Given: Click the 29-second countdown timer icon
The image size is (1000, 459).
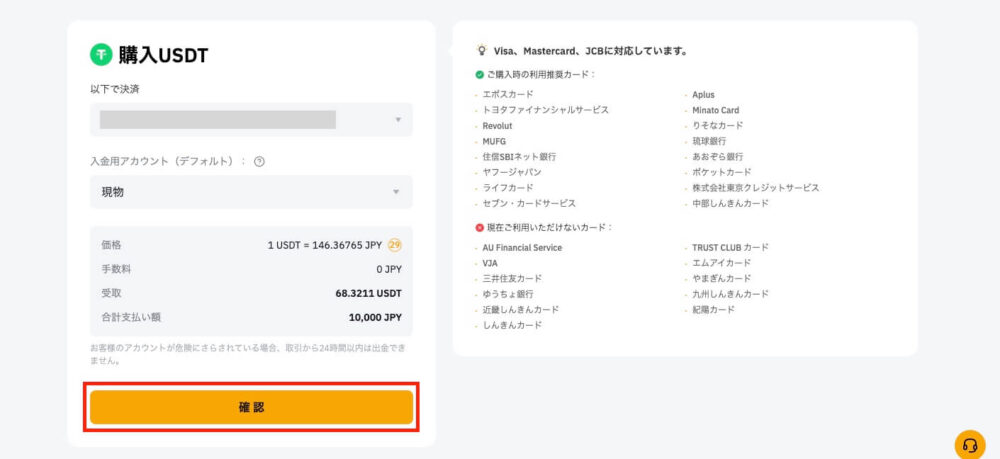Looking at the screenshot, I should coord(395,245).
